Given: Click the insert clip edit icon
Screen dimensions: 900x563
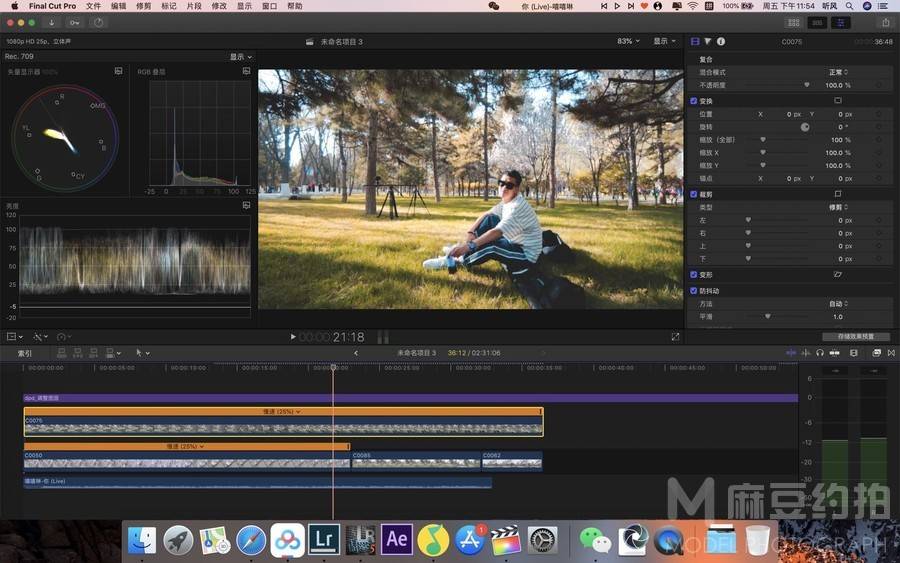Looking at the screenshot, I should pos(77,353).
